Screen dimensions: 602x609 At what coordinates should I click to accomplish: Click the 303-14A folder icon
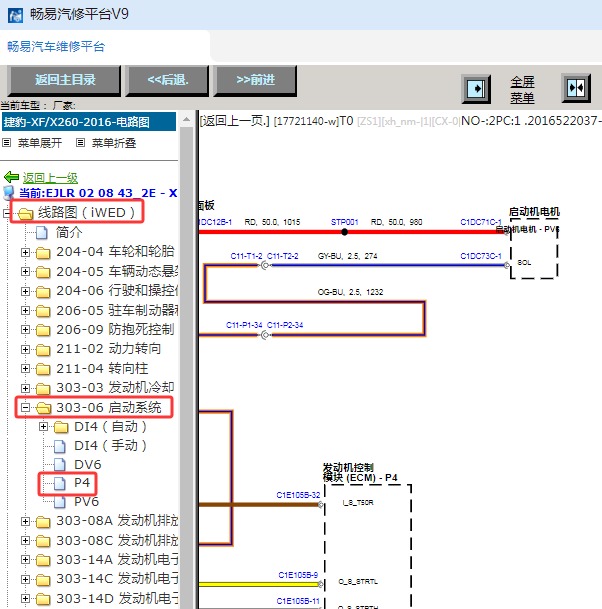coord(43,560)
